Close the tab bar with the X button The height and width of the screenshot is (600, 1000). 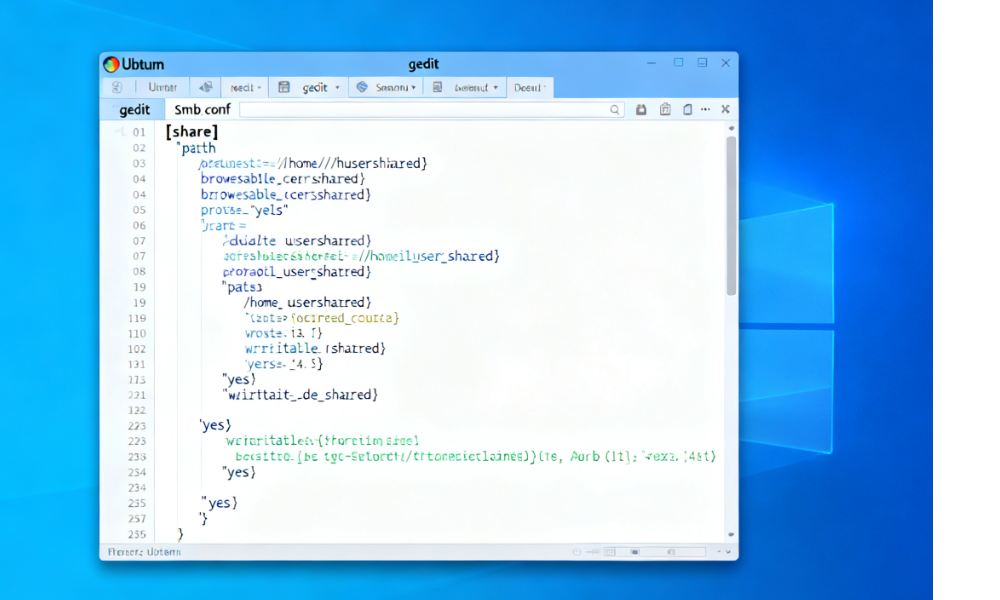725,110
